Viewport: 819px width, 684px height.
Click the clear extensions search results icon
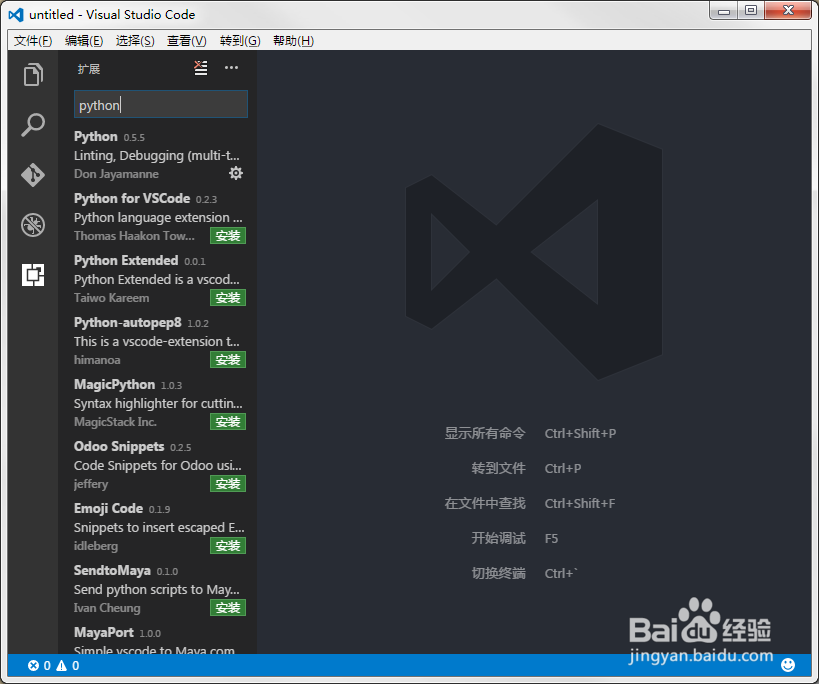200,68
